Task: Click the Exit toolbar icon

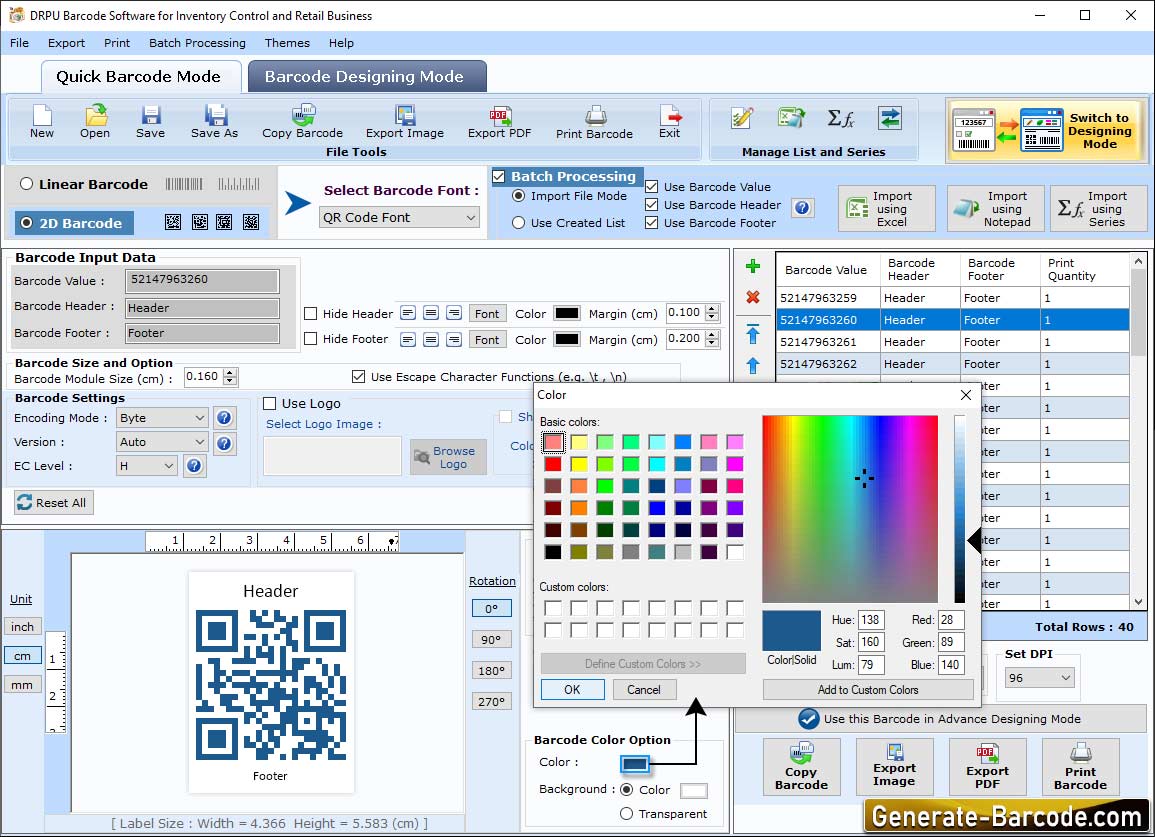Action: point(670,122)
